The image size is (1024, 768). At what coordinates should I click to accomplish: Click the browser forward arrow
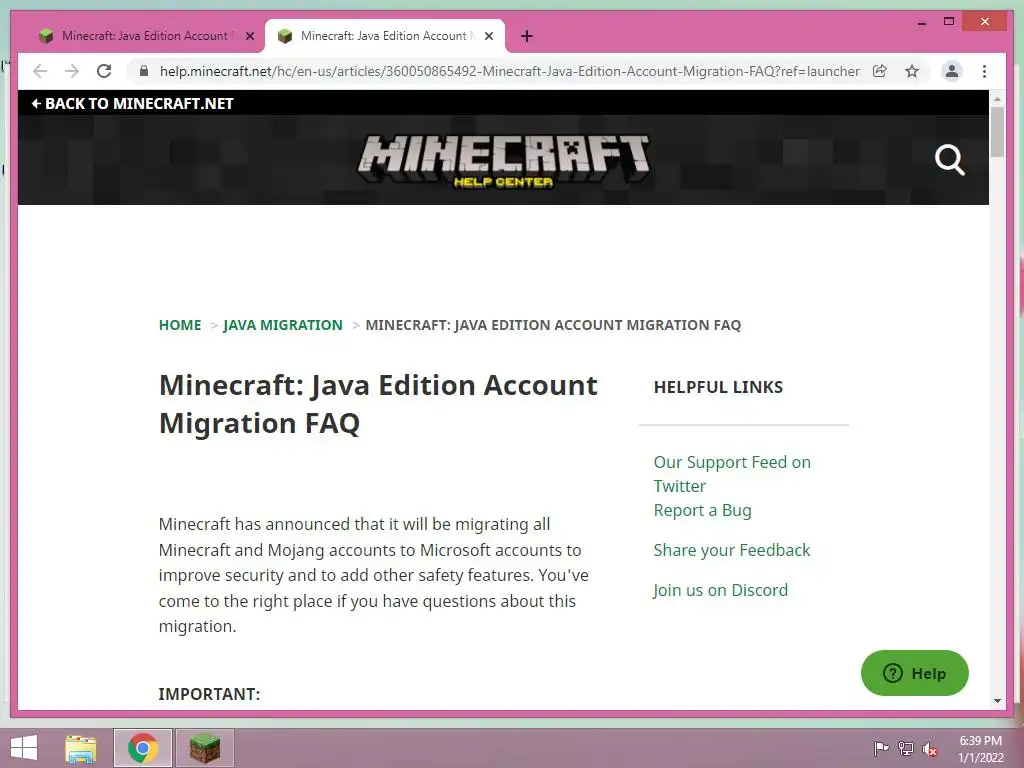(x=72, y=71)
